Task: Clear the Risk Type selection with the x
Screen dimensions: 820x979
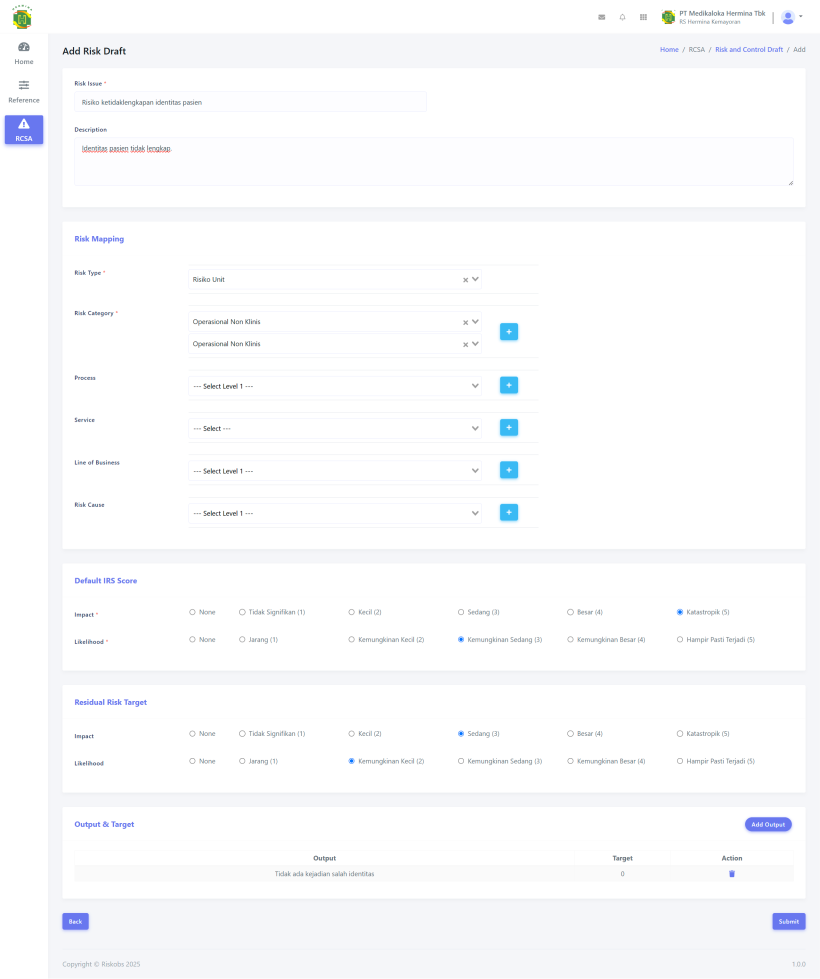Action: (465, 280)
